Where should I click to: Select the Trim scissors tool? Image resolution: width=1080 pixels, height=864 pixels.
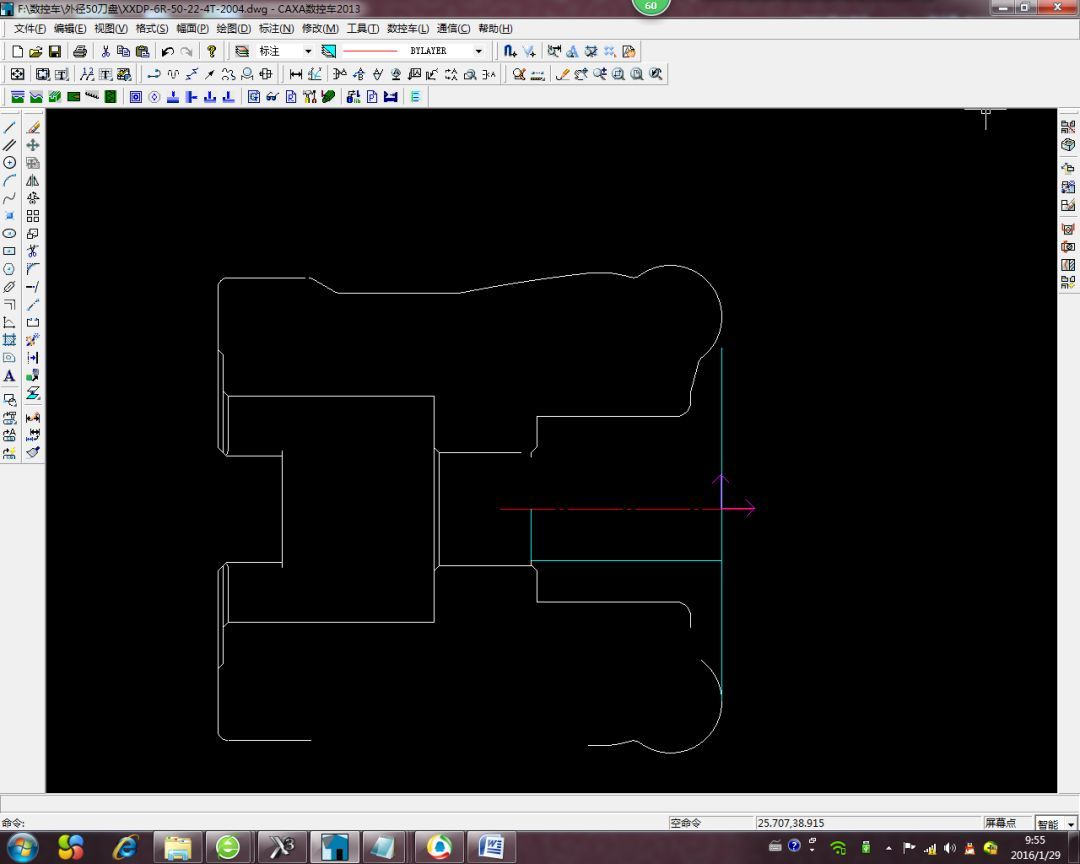click(33, 251)
